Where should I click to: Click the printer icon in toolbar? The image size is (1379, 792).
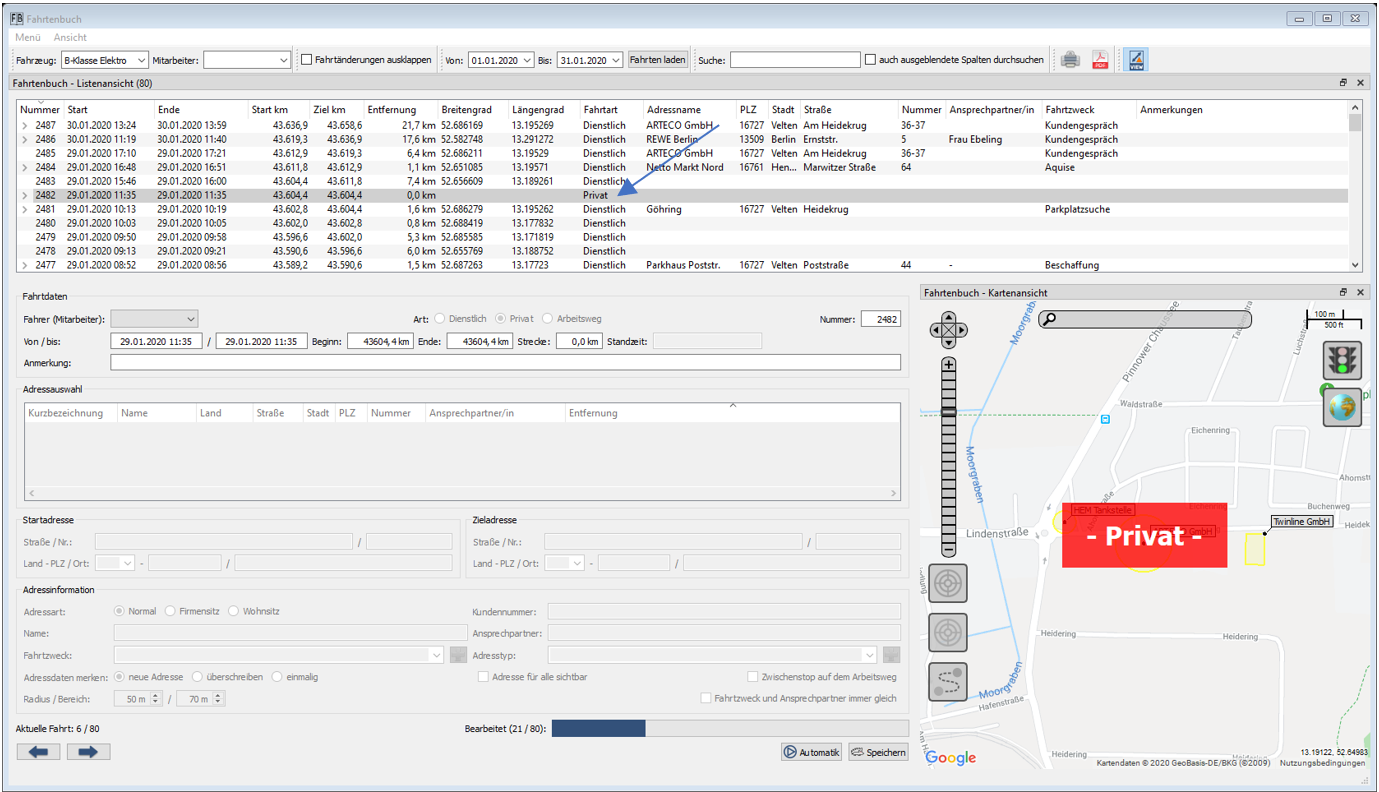click(x=1070, y=60)
